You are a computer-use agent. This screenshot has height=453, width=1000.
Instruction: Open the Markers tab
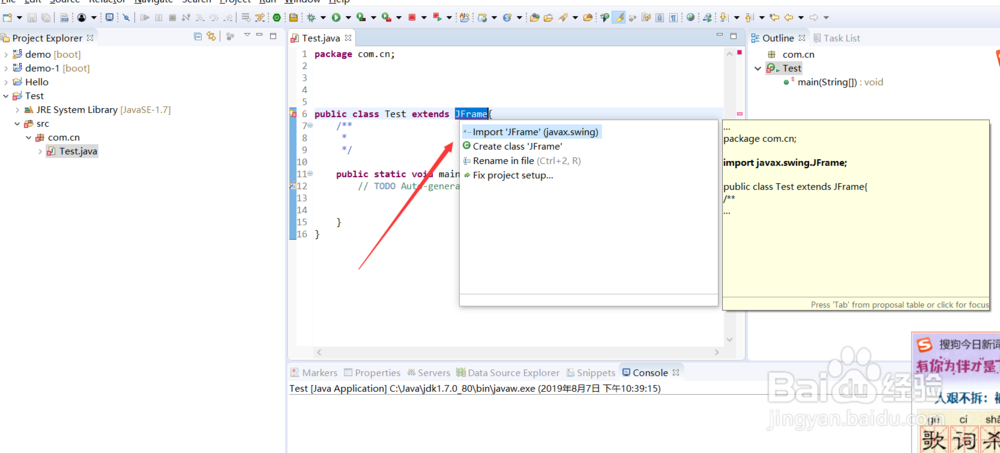[314, 373]
